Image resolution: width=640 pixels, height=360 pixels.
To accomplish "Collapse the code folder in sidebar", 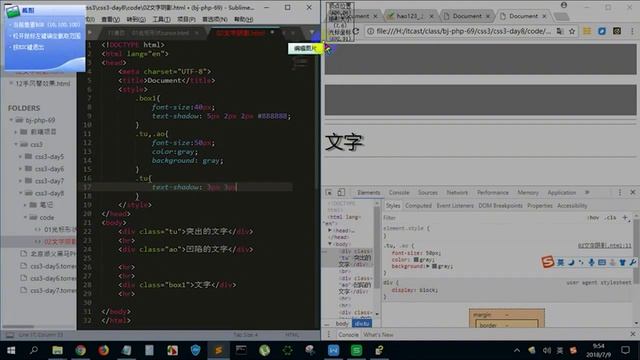I will click(25, 218).
